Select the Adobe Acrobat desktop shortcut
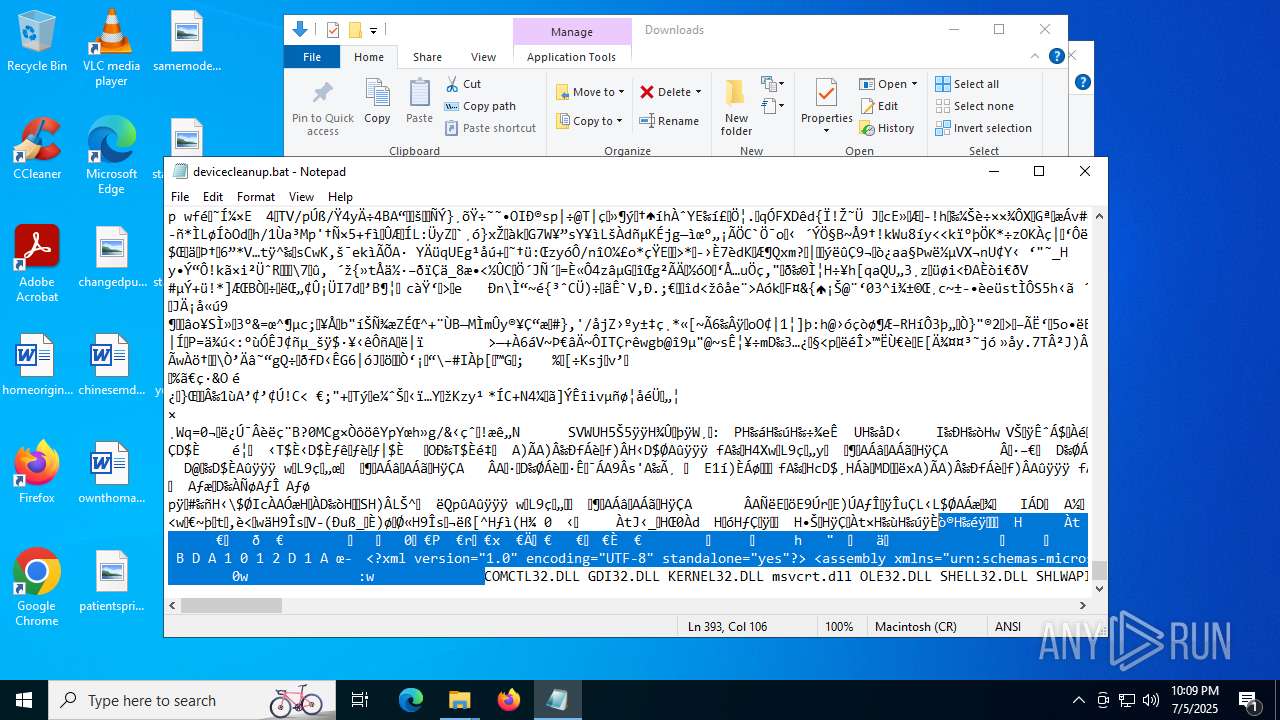 [x=37, y=264]
